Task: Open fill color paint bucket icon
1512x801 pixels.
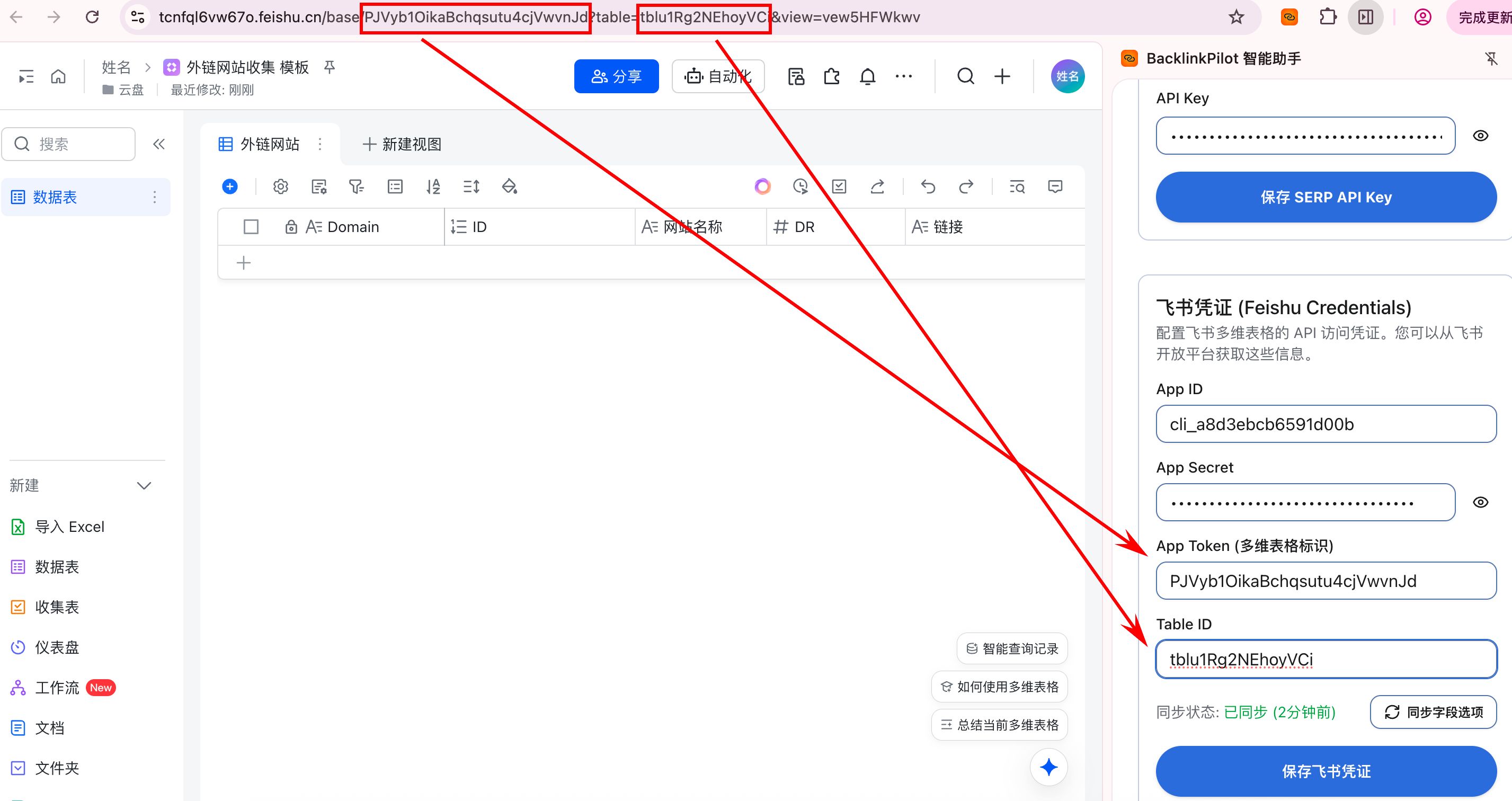Action: coord(510,186)
